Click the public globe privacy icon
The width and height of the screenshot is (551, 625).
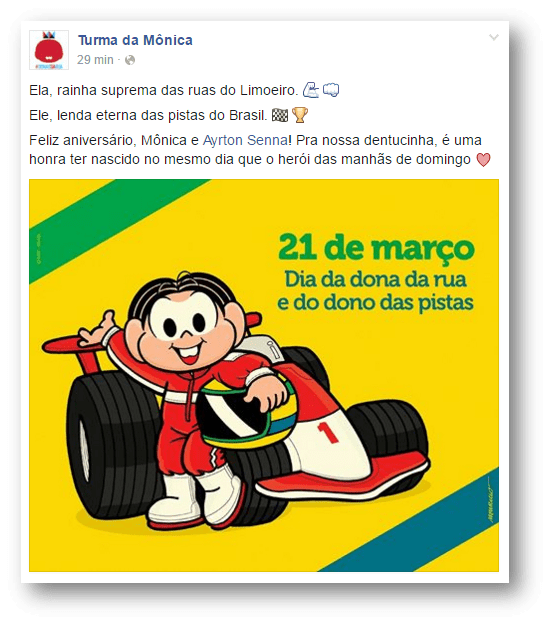pyautogui.click(x=130, y=60)
